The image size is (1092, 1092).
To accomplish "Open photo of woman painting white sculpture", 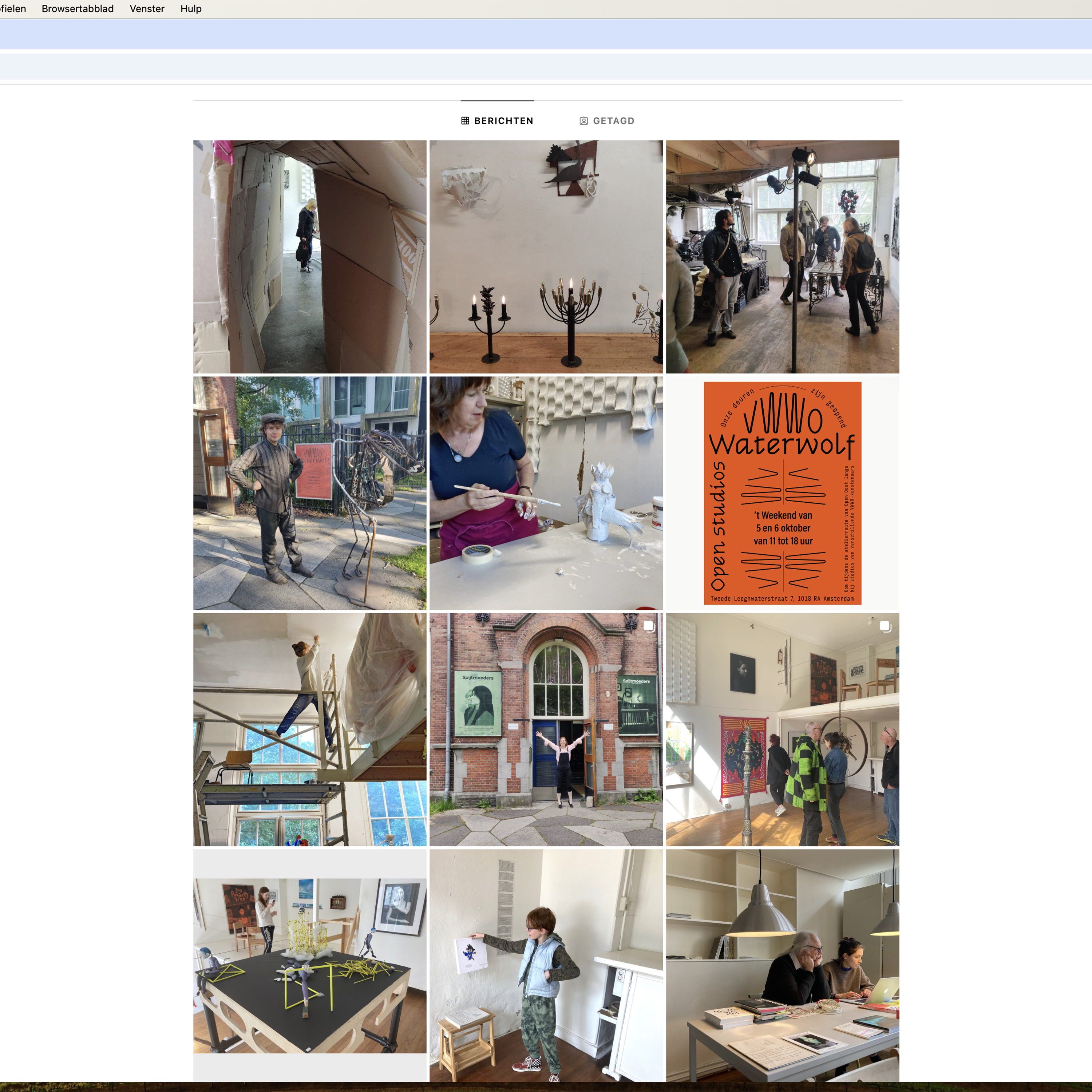I will pyautogui.click(x=546, y=493).
